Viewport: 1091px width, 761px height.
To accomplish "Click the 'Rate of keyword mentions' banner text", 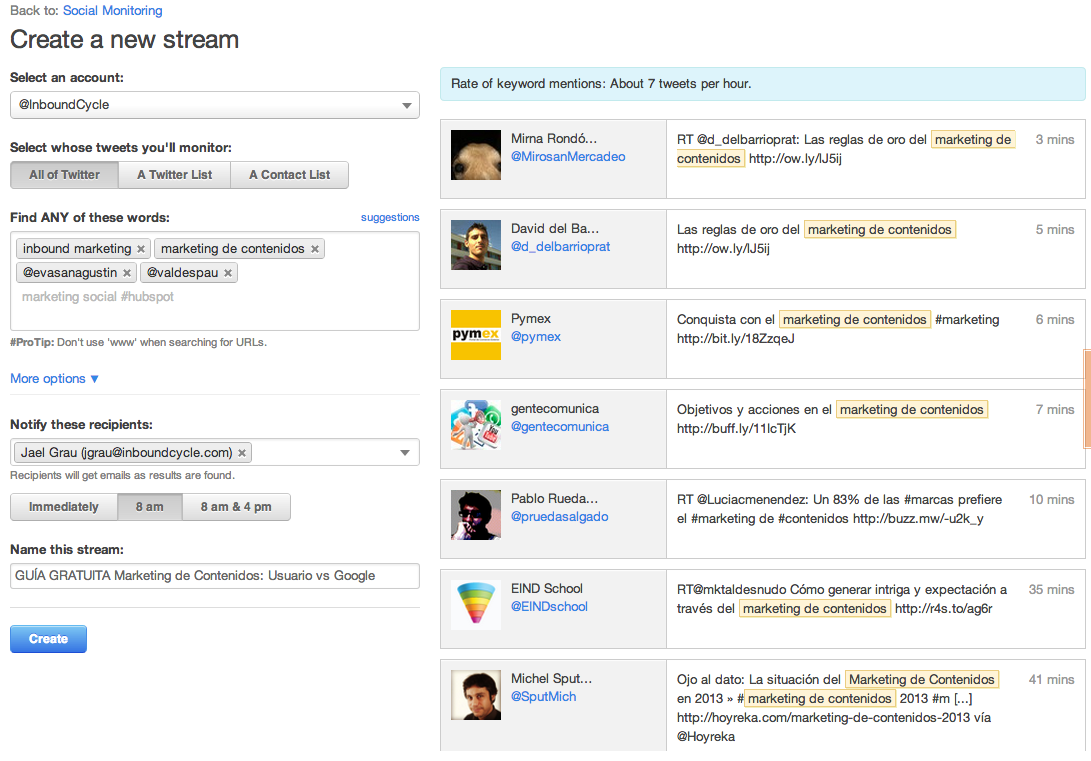I will (601, 84).
